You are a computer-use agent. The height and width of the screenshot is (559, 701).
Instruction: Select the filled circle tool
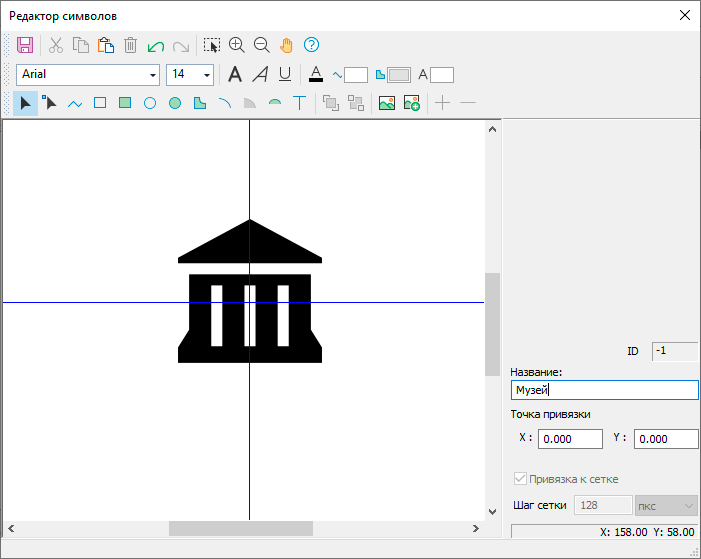point(175,104)
